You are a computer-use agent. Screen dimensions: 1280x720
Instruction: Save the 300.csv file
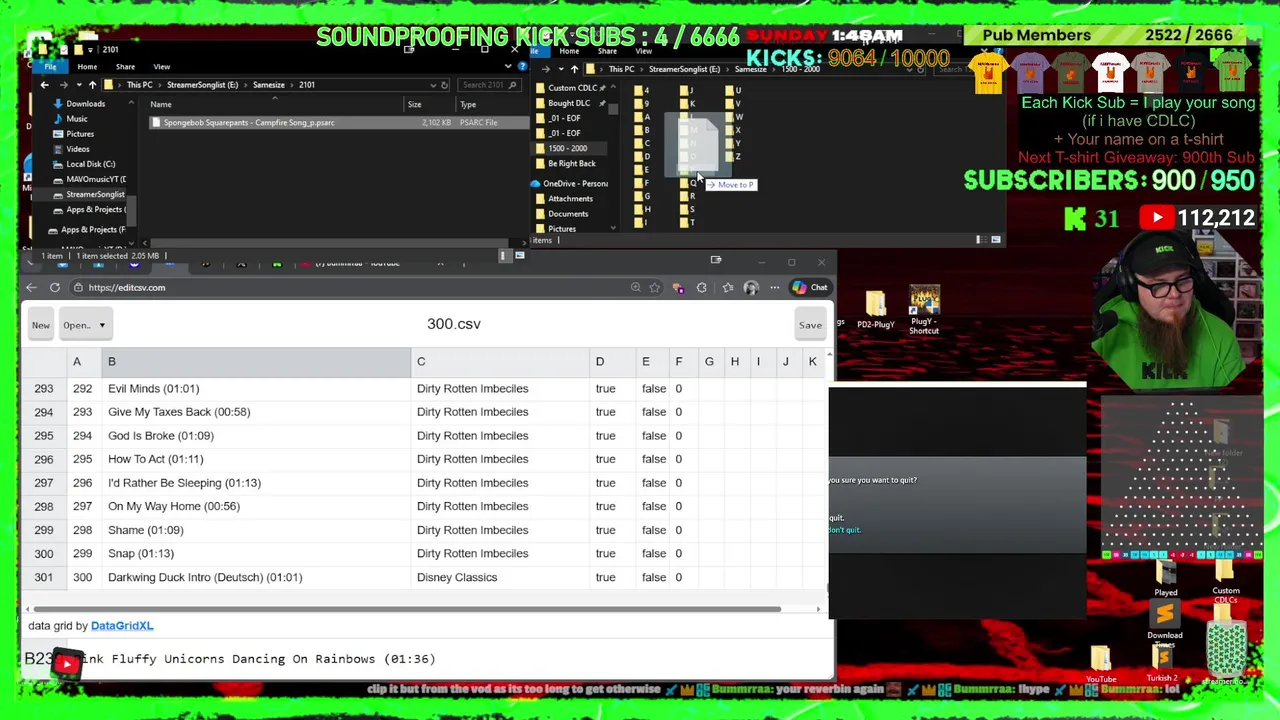810,325
